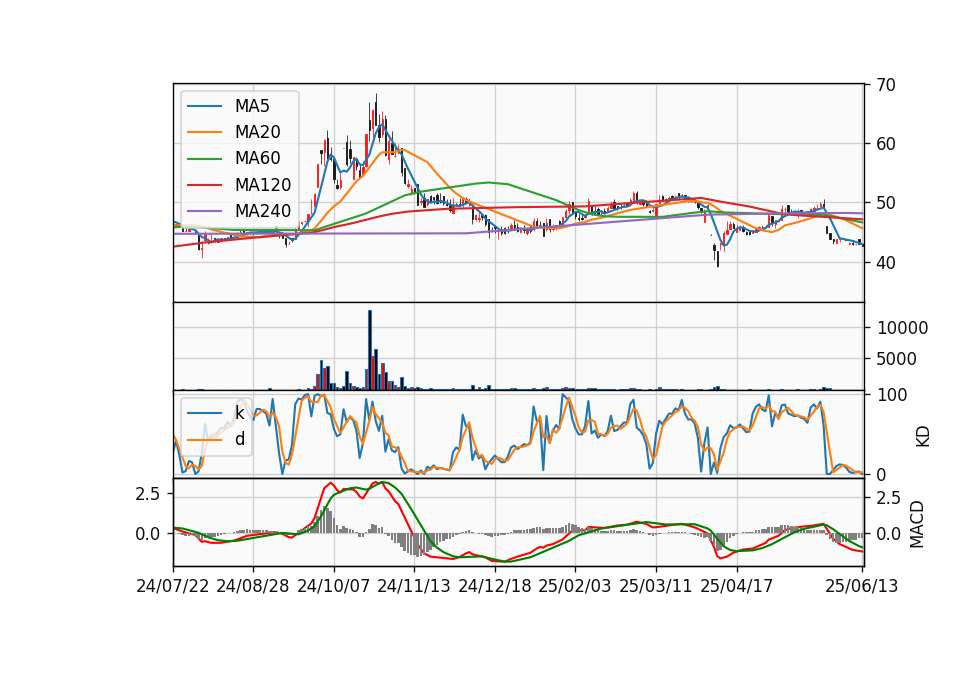Click the 40 price axis tick

(x=885, y=263)
